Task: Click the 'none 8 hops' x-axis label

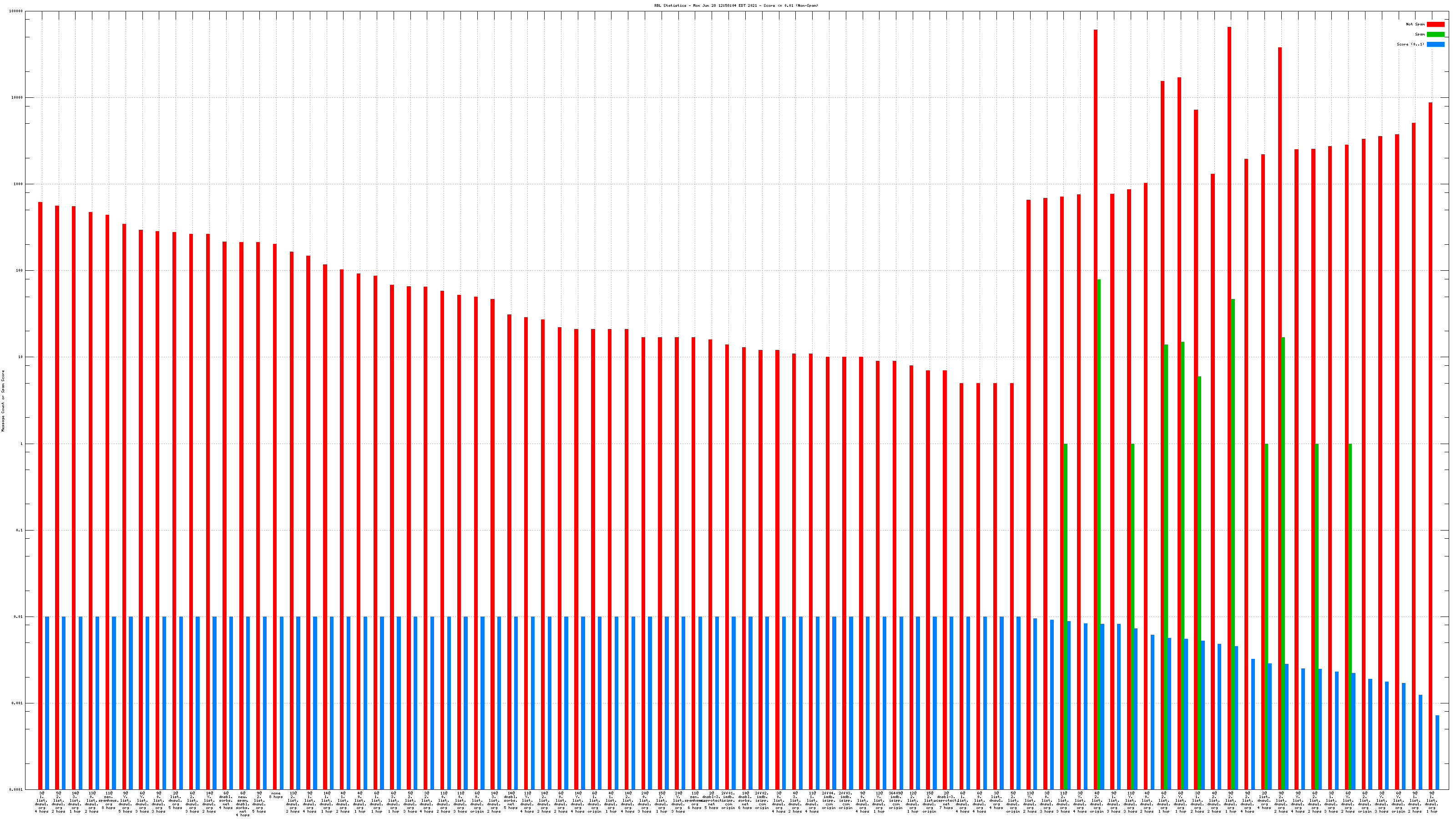Action: coord(276,795)
